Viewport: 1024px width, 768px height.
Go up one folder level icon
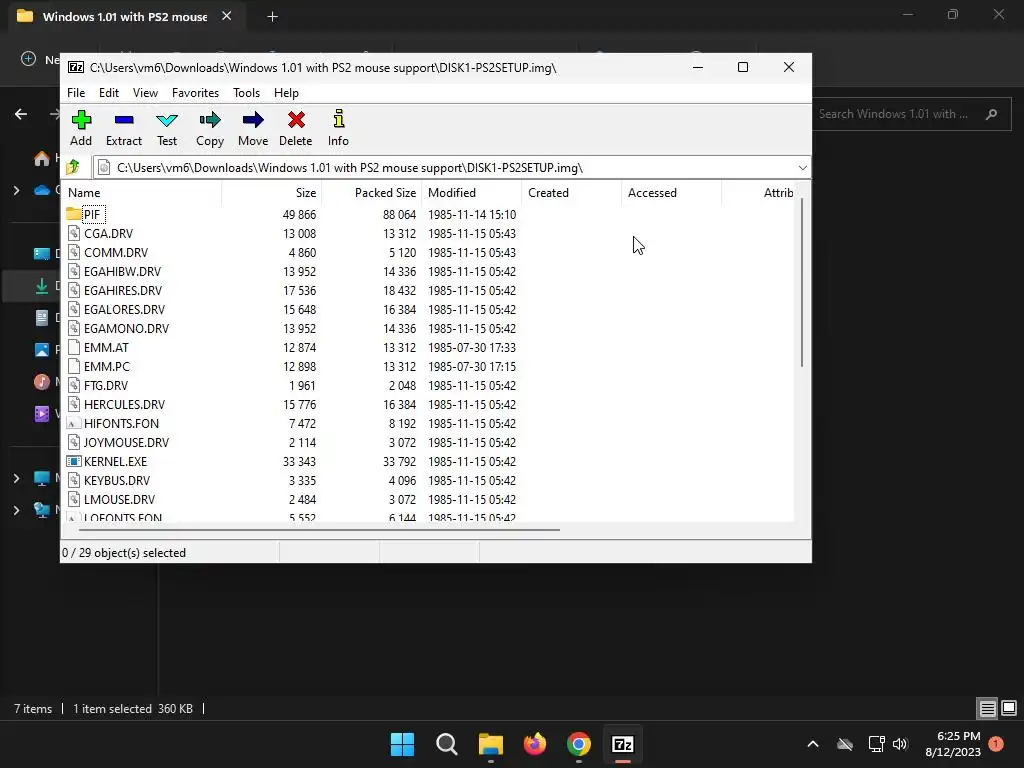pyautogui.click(x=73, y=167)
